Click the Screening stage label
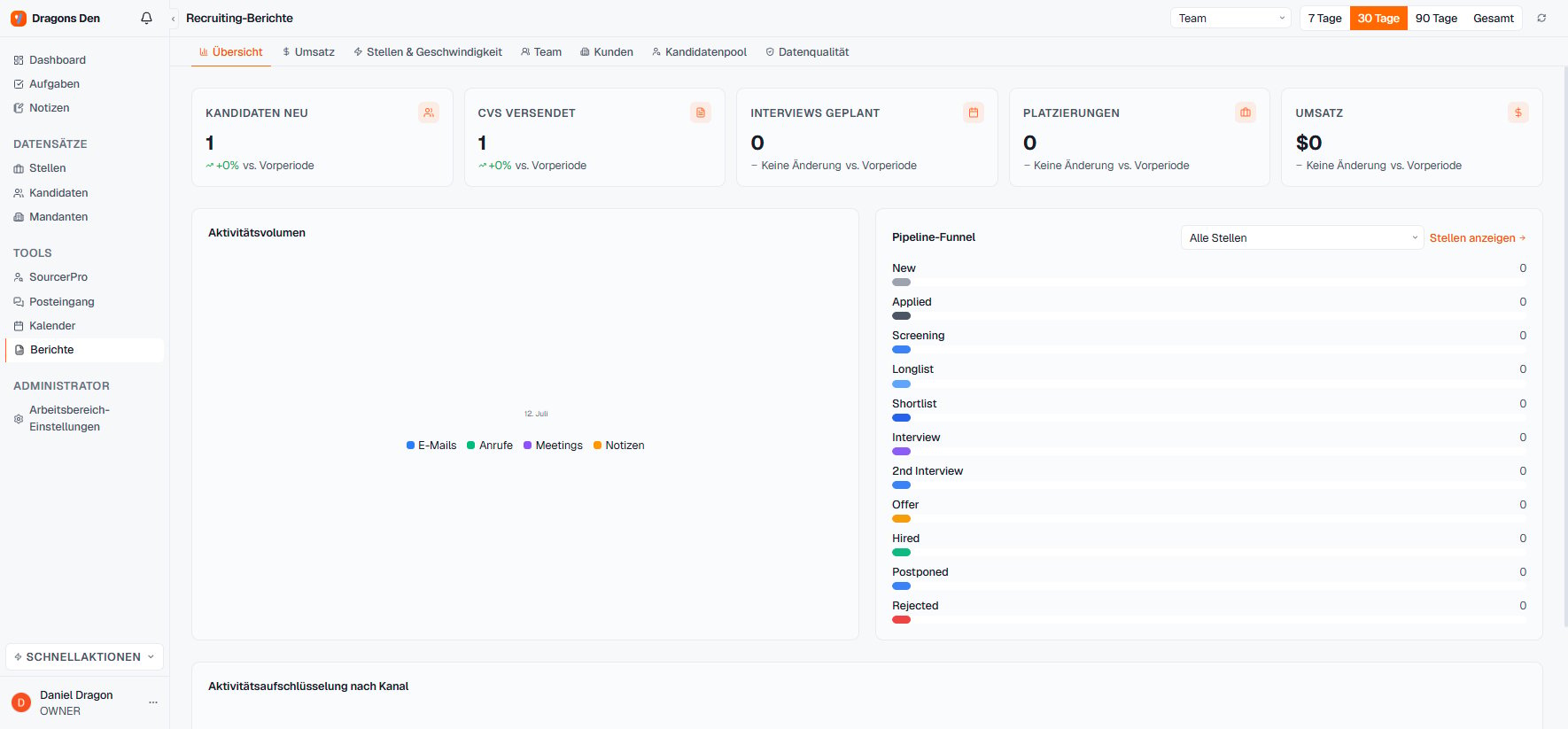 tap(918, 336)
